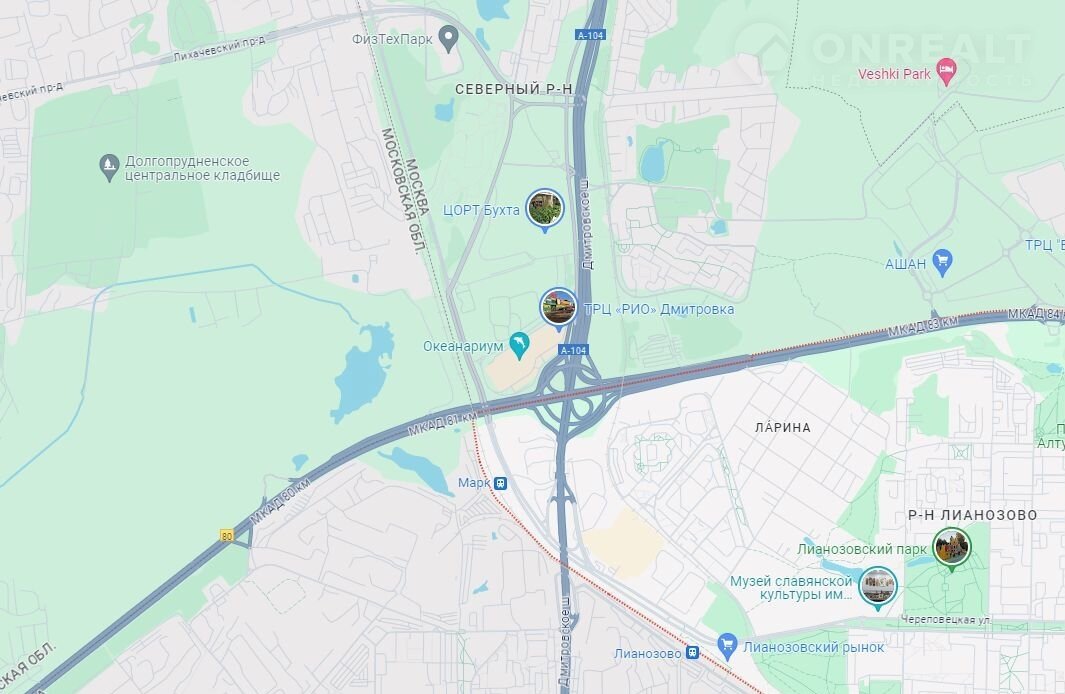Click the yellow 80 road number badge

pos(227,536)
